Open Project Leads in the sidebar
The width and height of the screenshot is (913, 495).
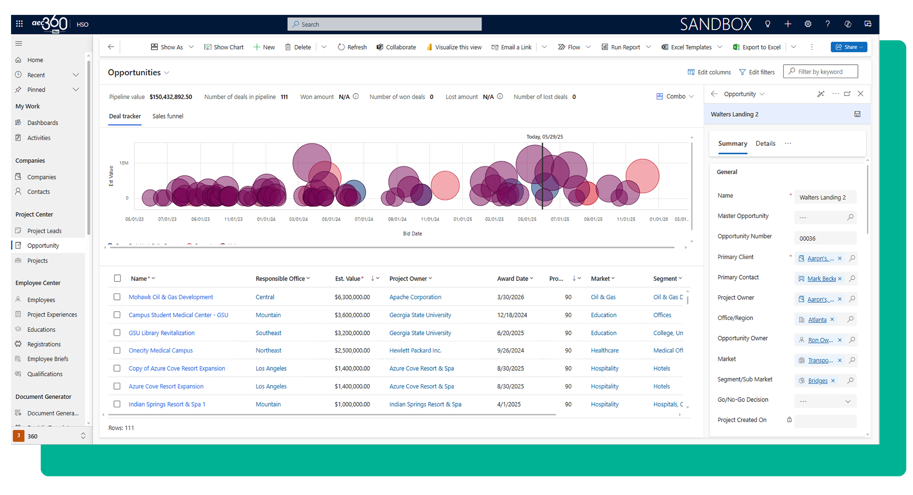[x=44, y=231]
